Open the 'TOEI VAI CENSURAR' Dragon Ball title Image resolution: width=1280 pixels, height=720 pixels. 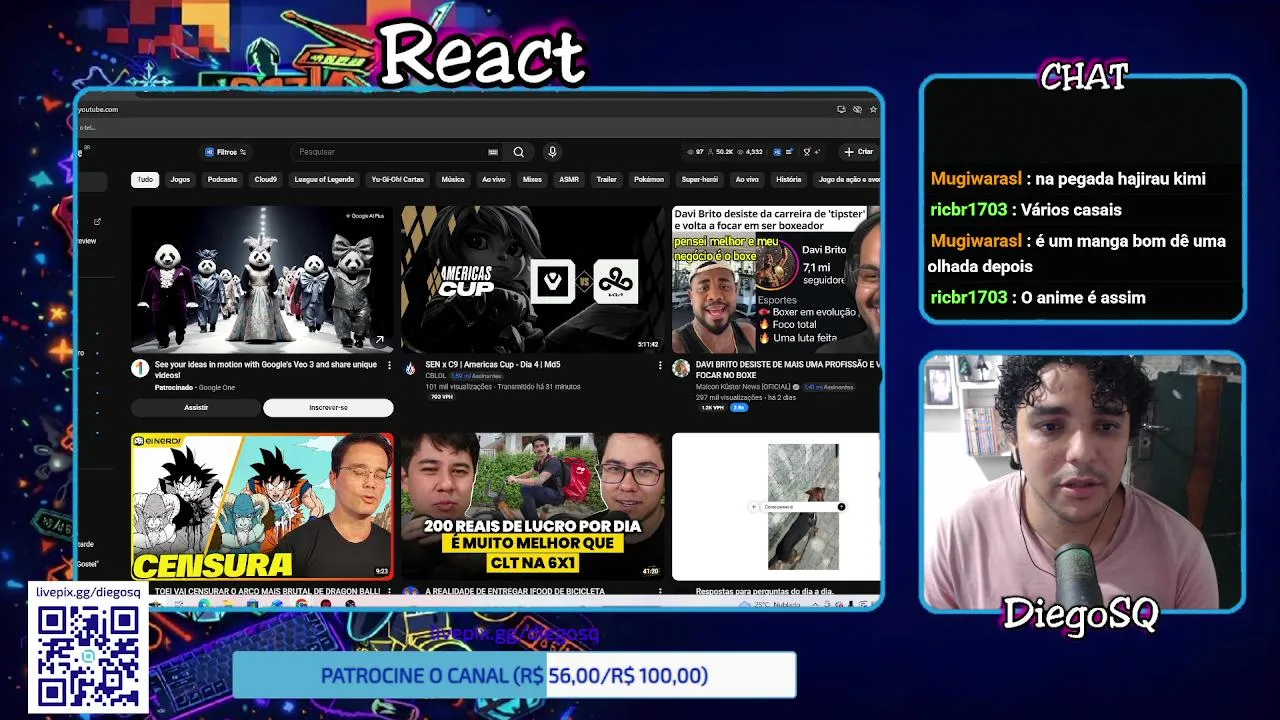tap(267, 592)
